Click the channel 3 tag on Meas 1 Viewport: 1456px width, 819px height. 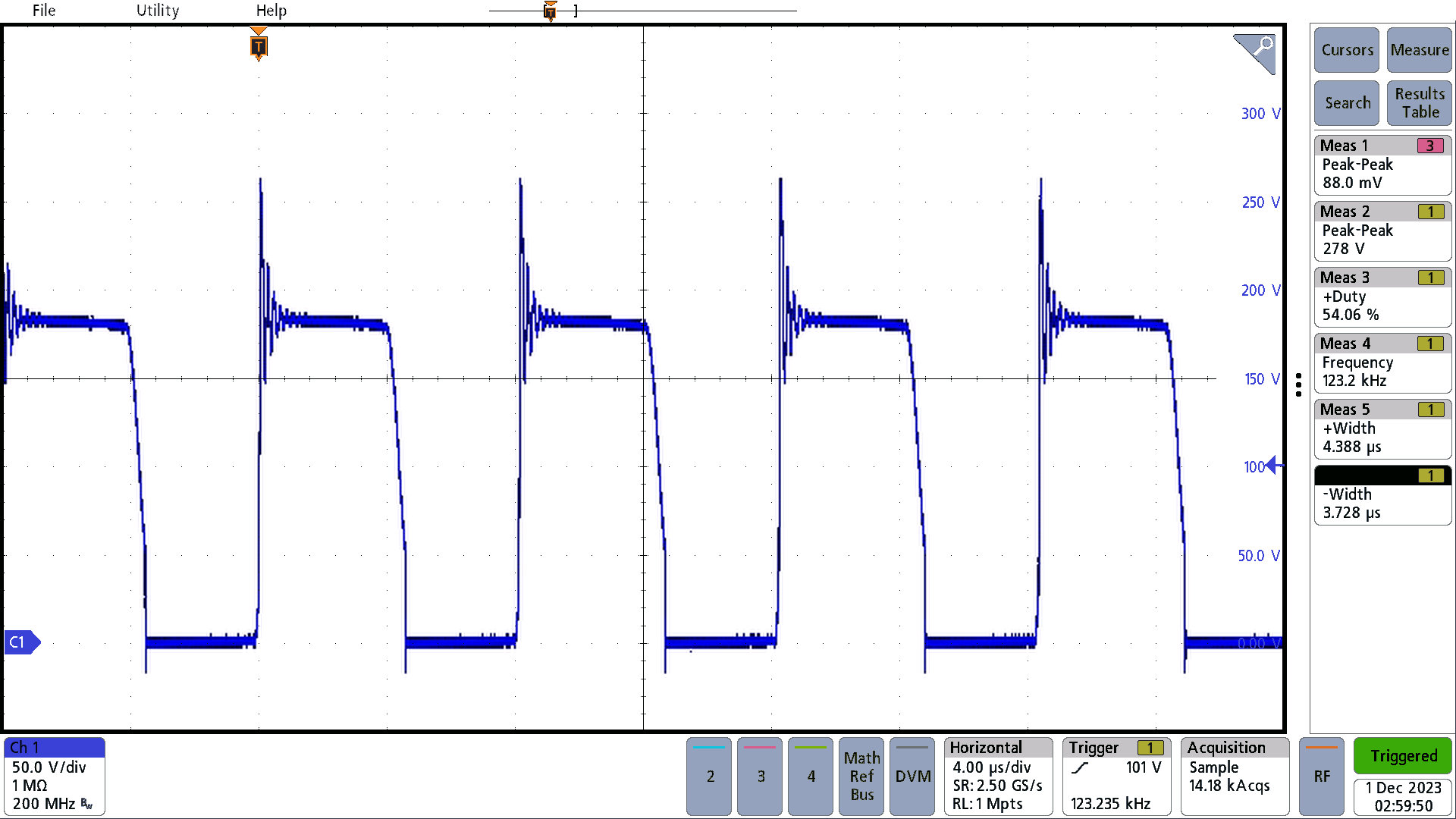tap(1430, 146)
